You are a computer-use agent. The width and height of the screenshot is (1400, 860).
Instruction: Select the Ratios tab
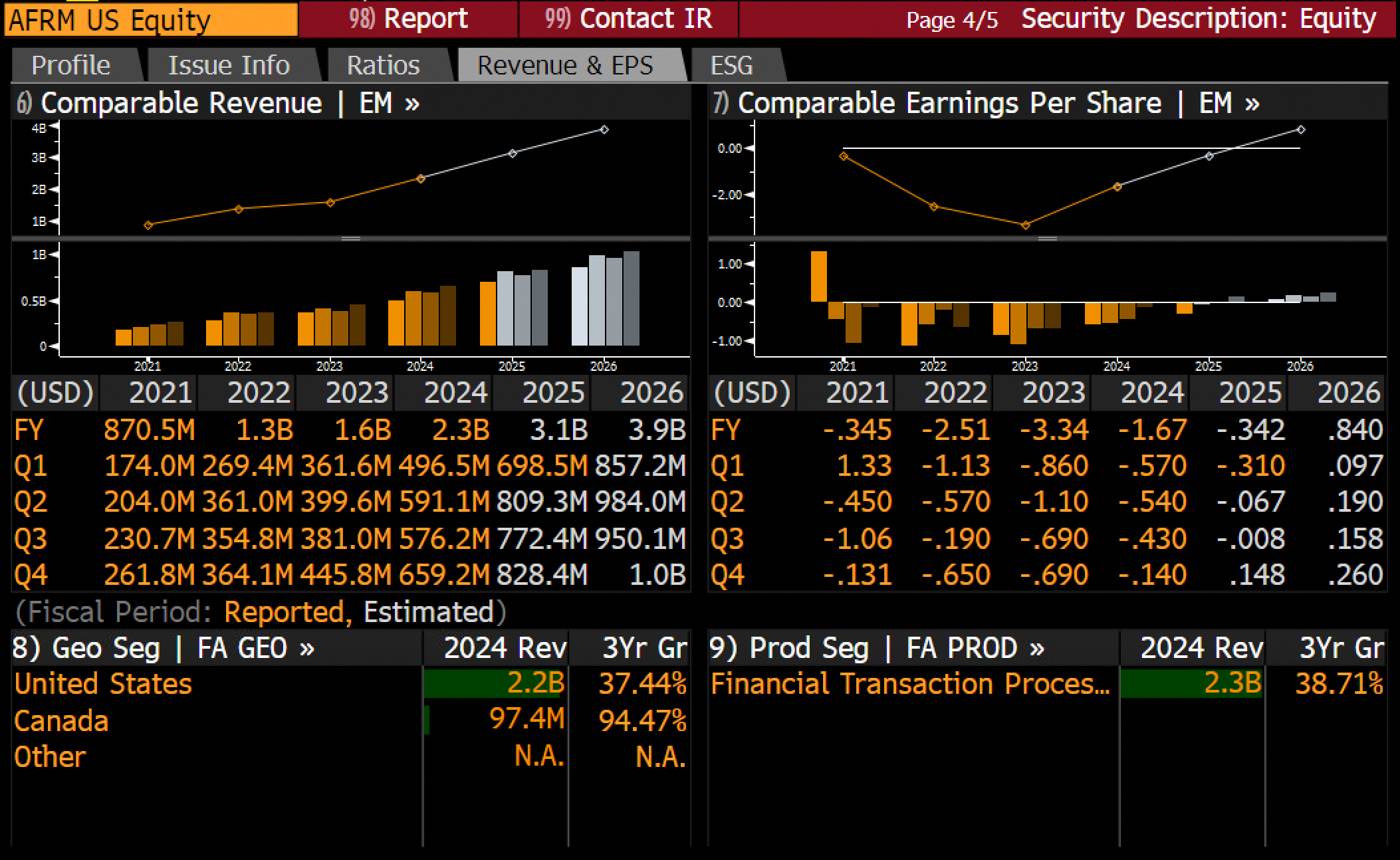pyautogui.click(x=384, y=65)
